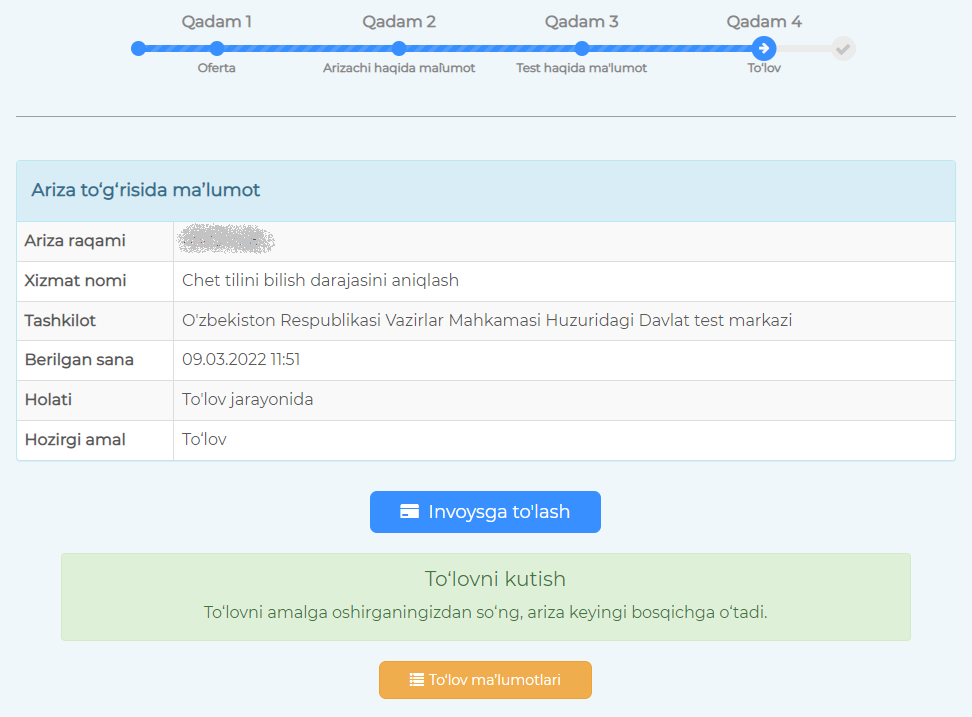This screenshot has width=972, height=717.
Task: Click the To'lov step label under Qadam 4
Action: pyautogui.click(x=764, y=68)
